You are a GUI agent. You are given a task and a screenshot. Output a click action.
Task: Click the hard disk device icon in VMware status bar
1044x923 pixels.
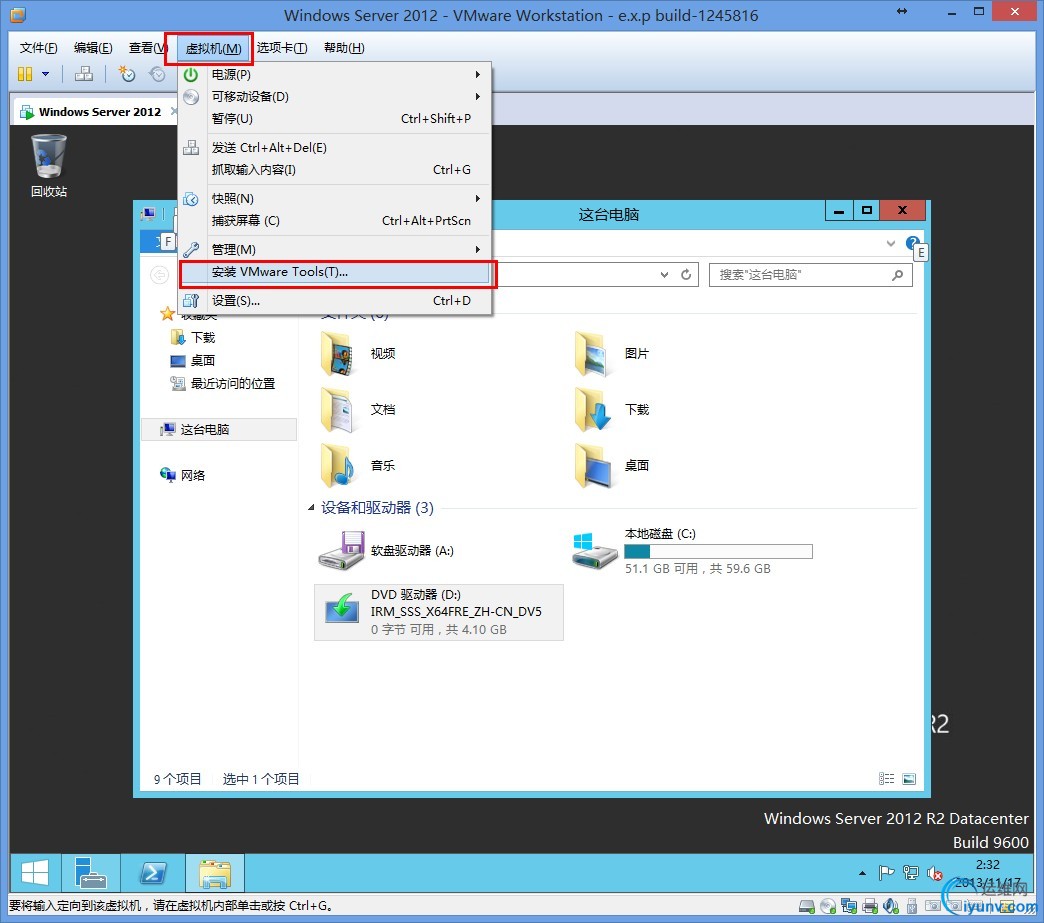pos(807,906)
